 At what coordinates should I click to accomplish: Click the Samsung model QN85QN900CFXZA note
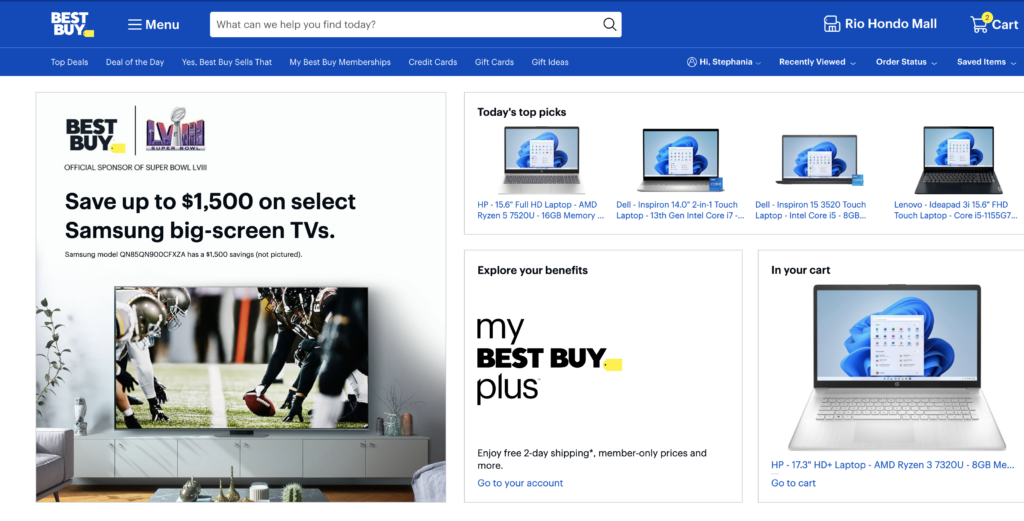pos(184,255)
